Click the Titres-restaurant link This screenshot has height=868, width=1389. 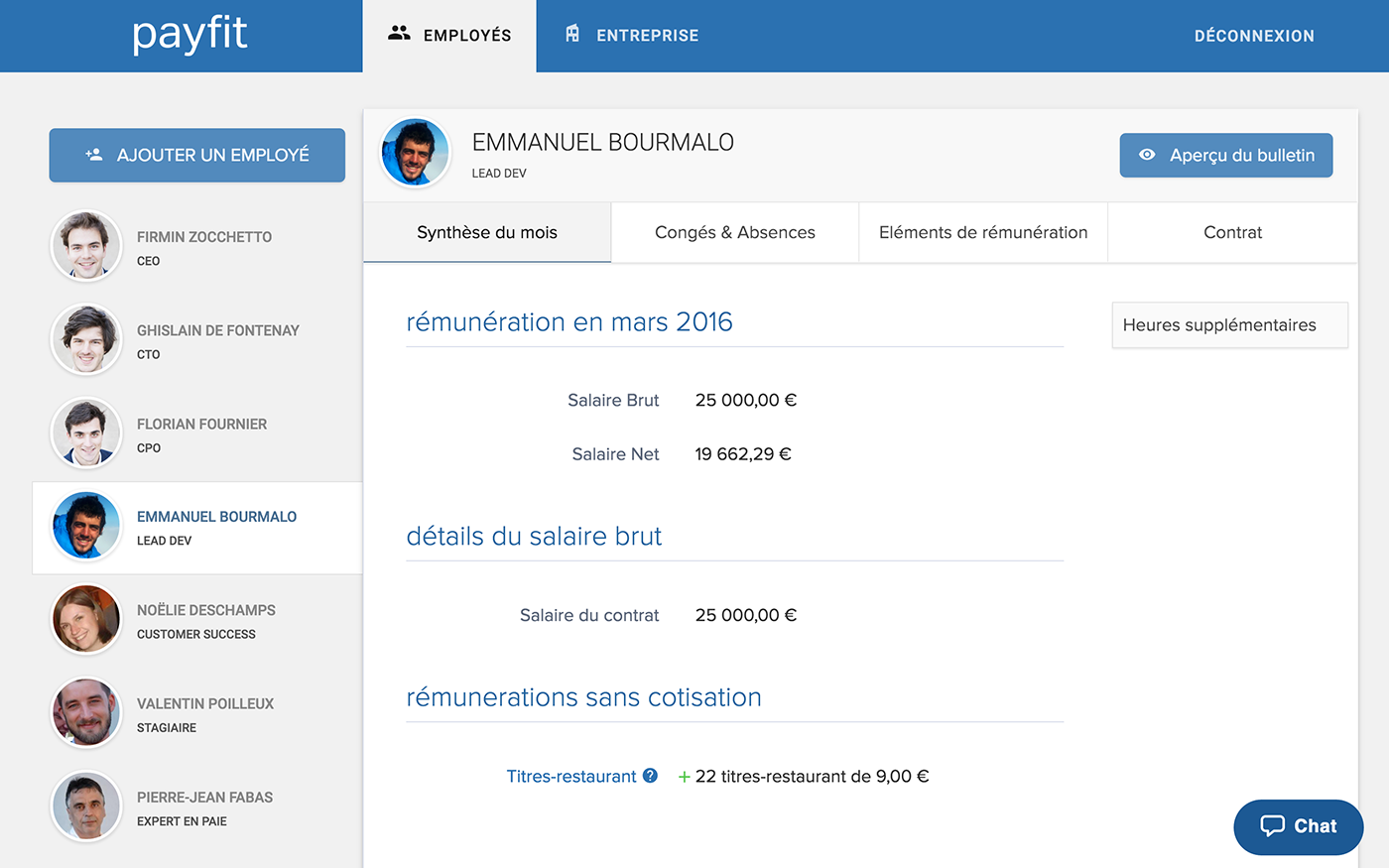tap(571, 777)
